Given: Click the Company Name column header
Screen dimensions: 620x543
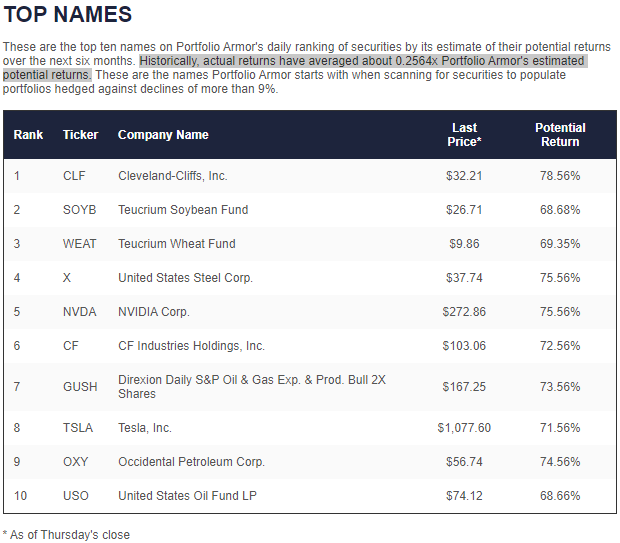Looking at the screenshot, I should [163, 135].
